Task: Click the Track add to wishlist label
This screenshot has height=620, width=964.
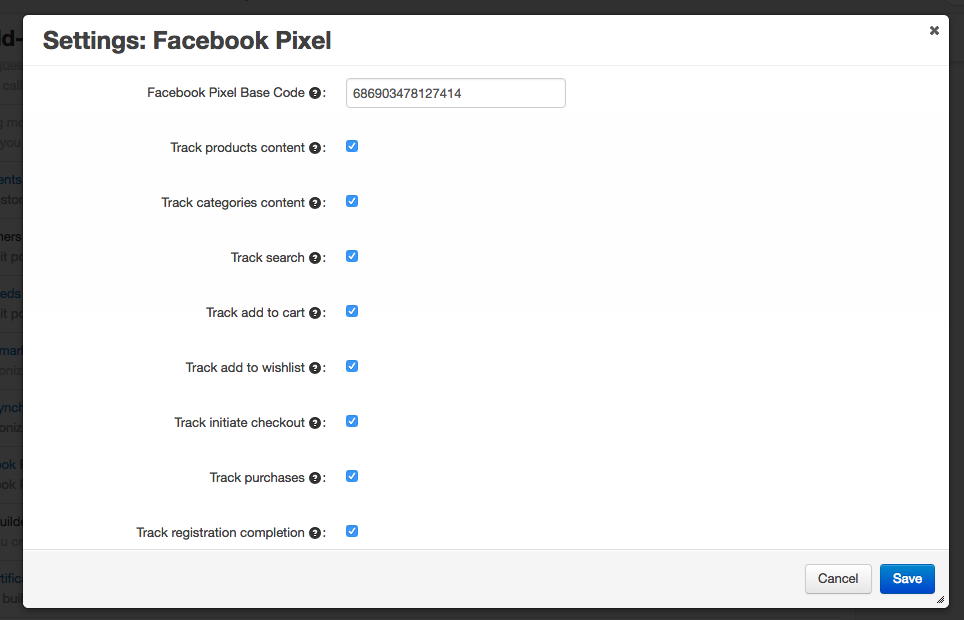Action: 245,368
